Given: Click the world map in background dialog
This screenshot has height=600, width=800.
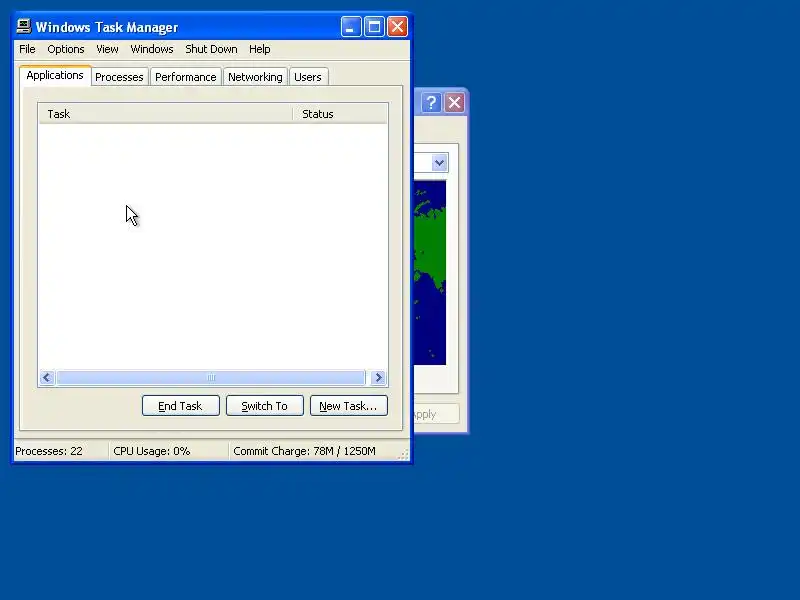Looking at the screenshot, I should coord(430,273).
